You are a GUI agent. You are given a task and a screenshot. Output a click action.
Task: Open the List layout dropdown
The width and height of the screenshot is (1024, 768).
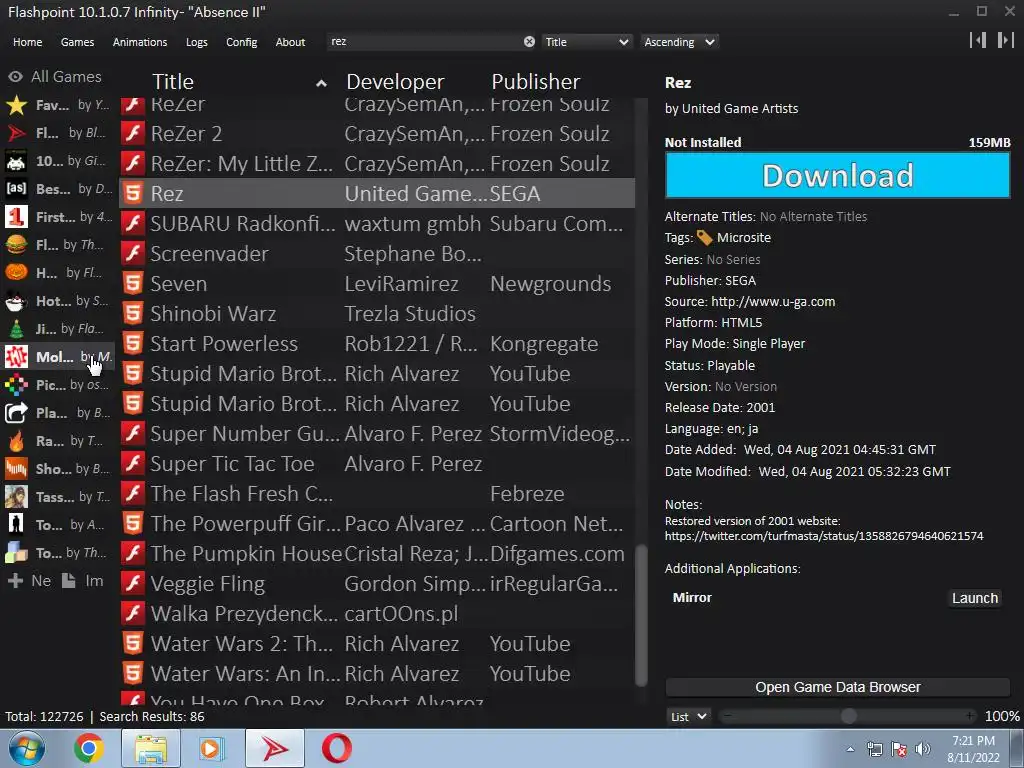coord(688,716)
